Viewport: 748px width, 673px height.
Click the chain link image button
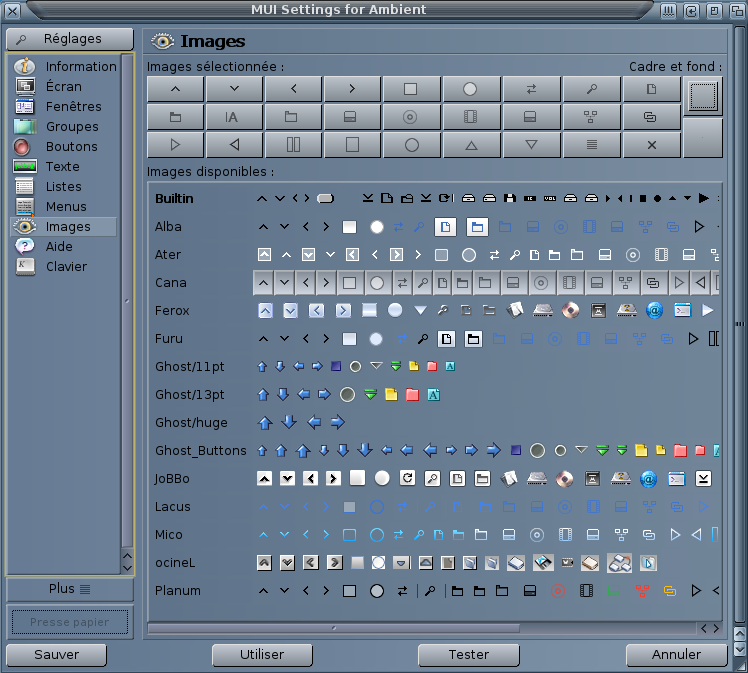coord(651,117)
